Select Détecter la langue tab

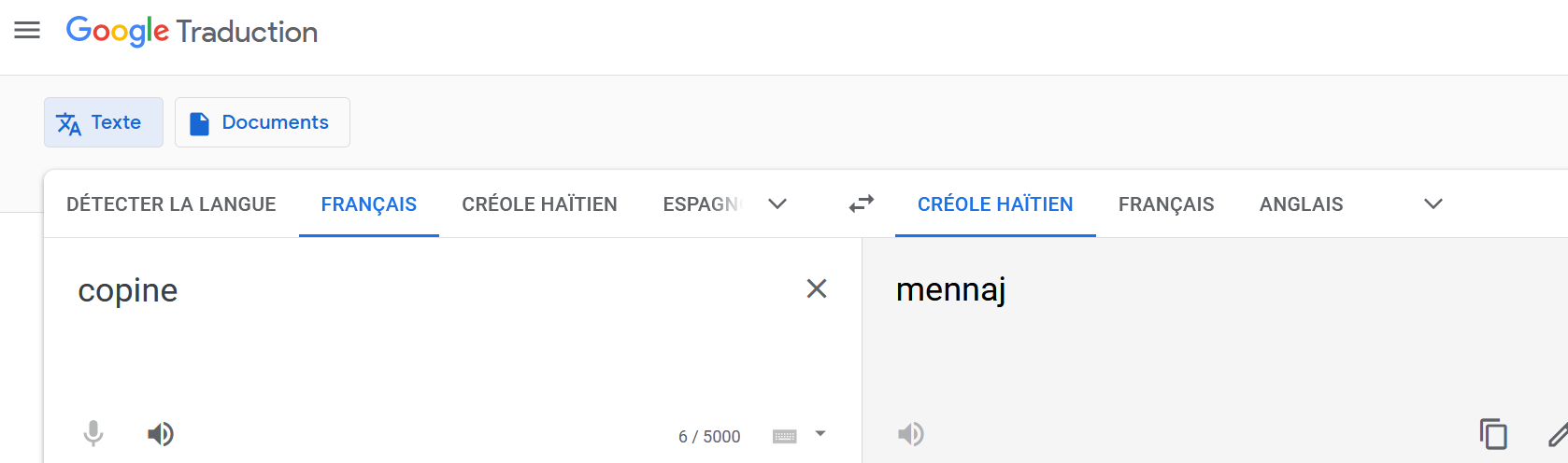click(171, 204)
